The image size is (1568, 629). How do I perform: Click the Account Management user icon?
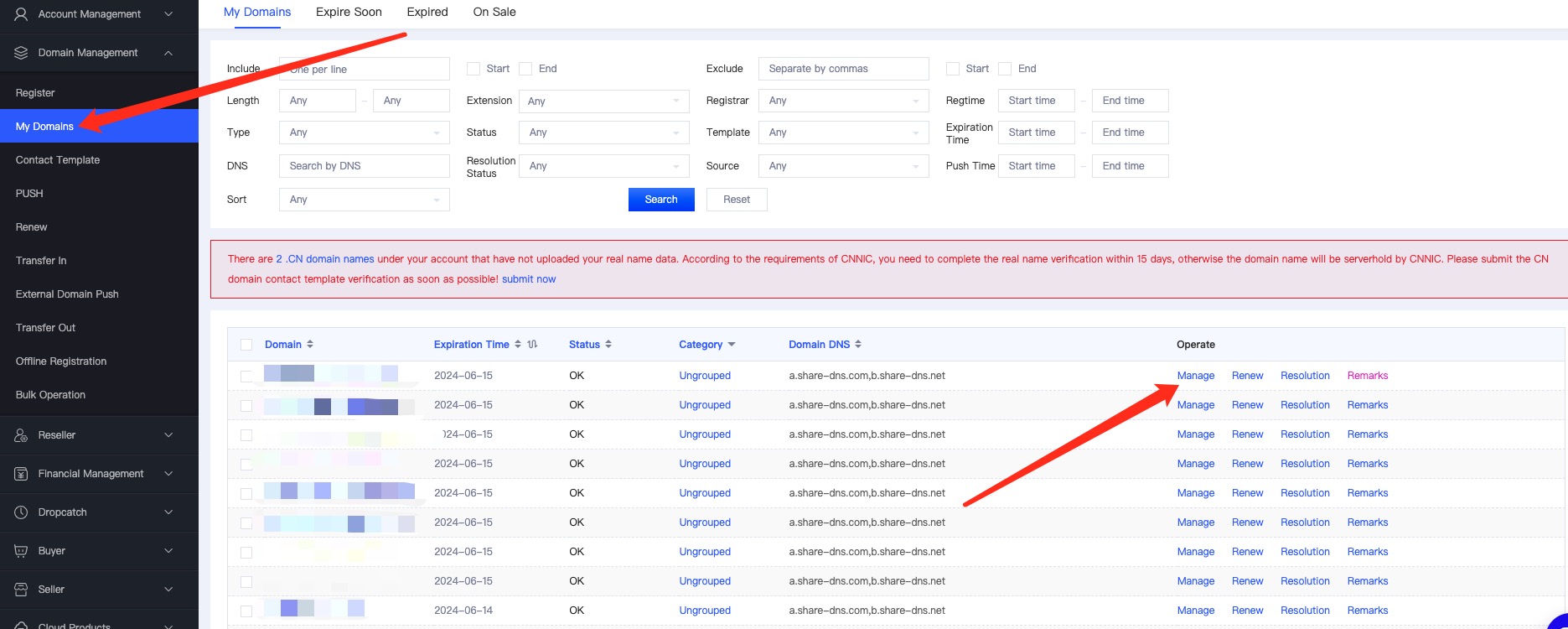coord(22,14)
